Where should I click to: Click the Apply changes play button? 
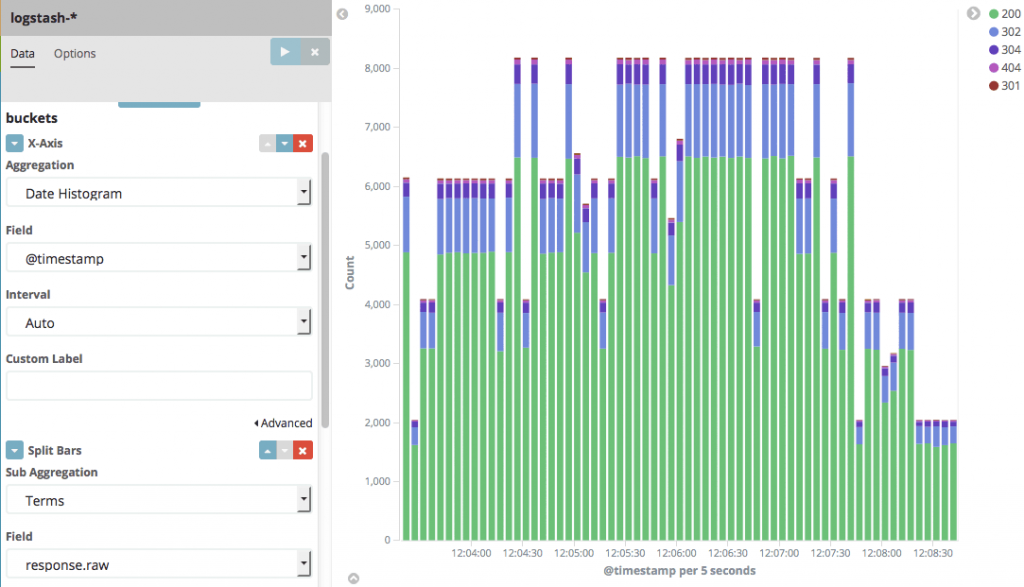[285, 52]
